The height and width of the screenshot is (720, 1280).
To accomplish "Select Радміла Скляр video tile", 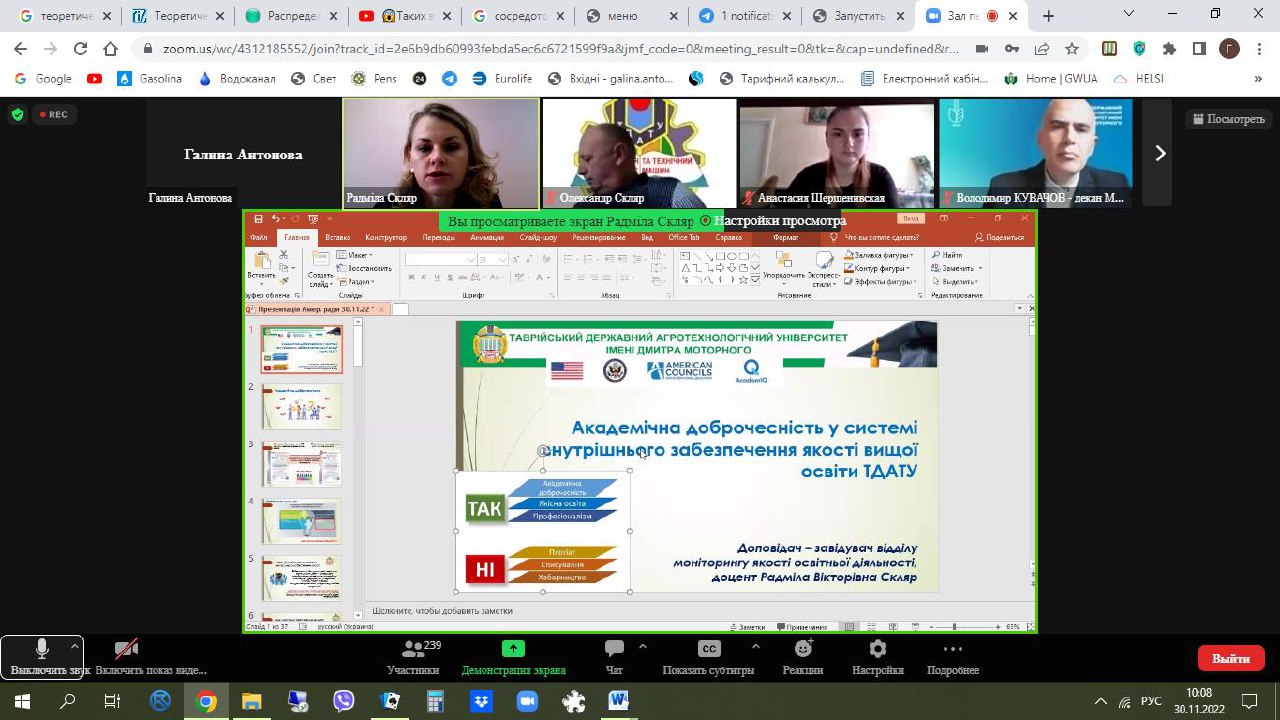I will pyautogui.click(x=441, y=153).
